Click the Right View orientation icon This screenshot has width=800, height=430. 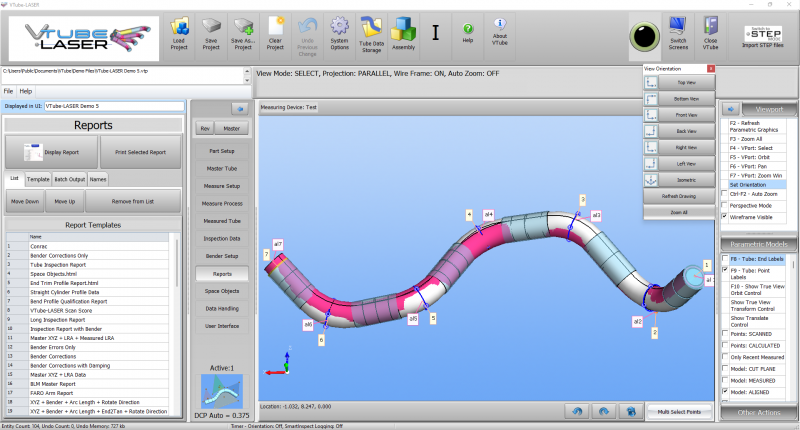click(651, 147)
